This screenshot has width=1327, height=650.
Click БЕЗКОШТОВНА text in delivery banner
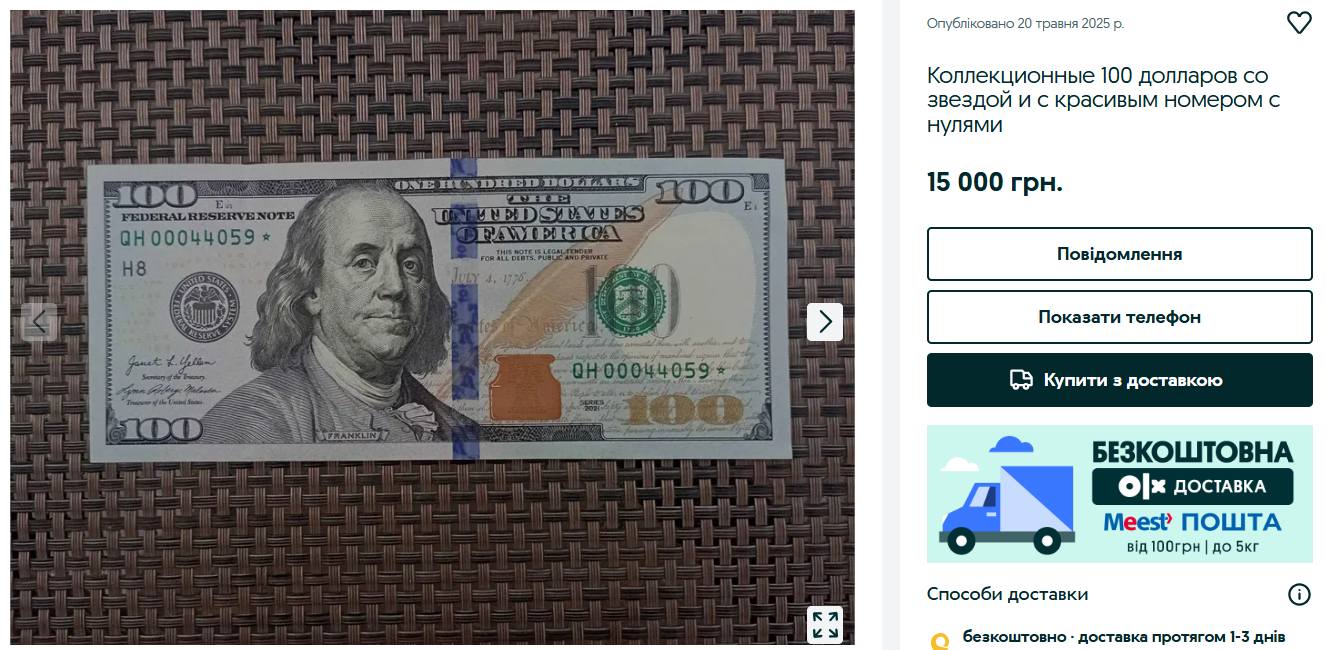click(1192, 452)
